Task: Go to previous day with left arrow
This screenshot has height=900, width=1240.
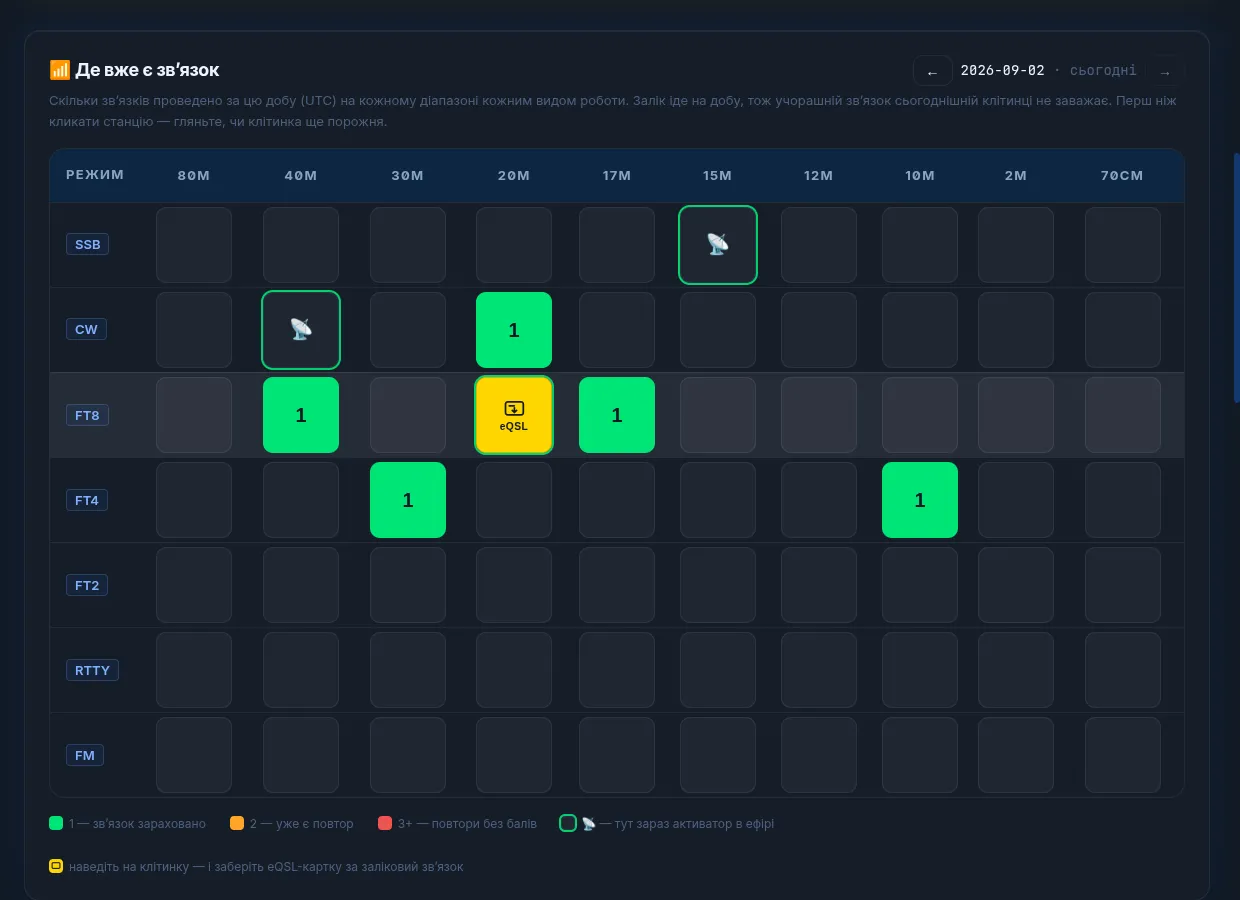Action: coord(932,71)
